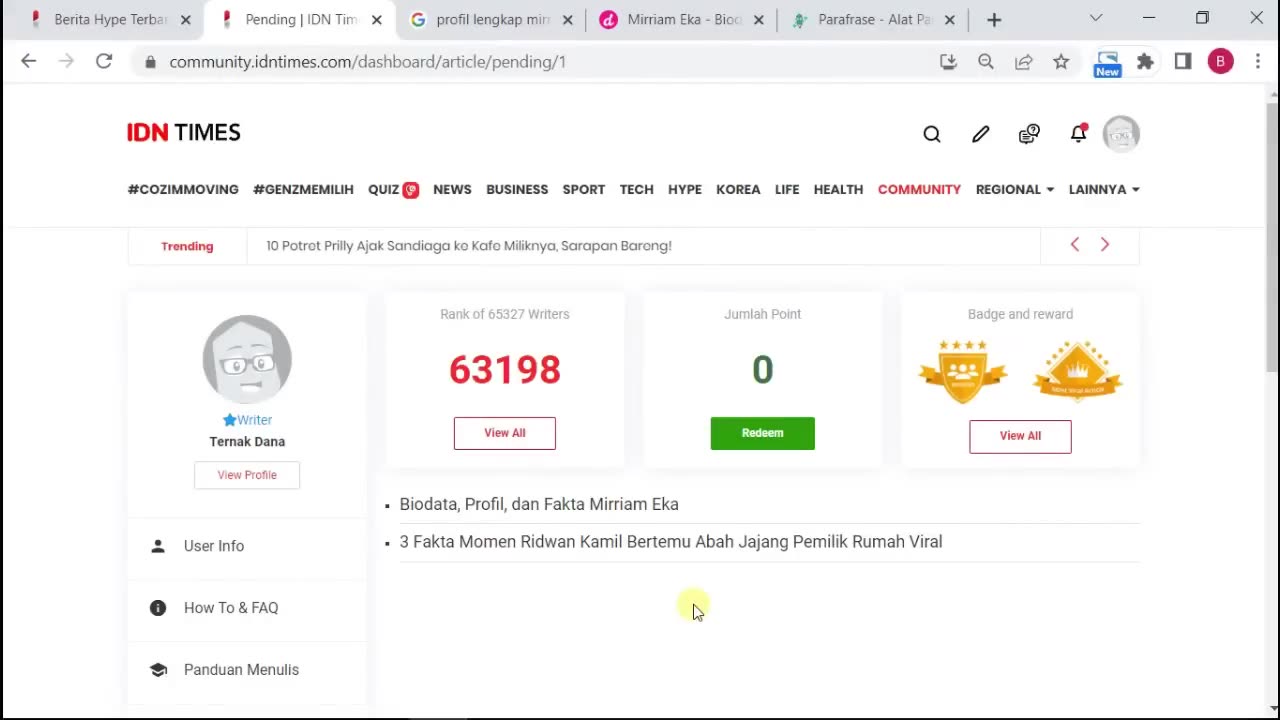Image resolution: width=1280 pixels, height=720 pixels.
Task: Open a new browser tab
Action: point(994,19)
